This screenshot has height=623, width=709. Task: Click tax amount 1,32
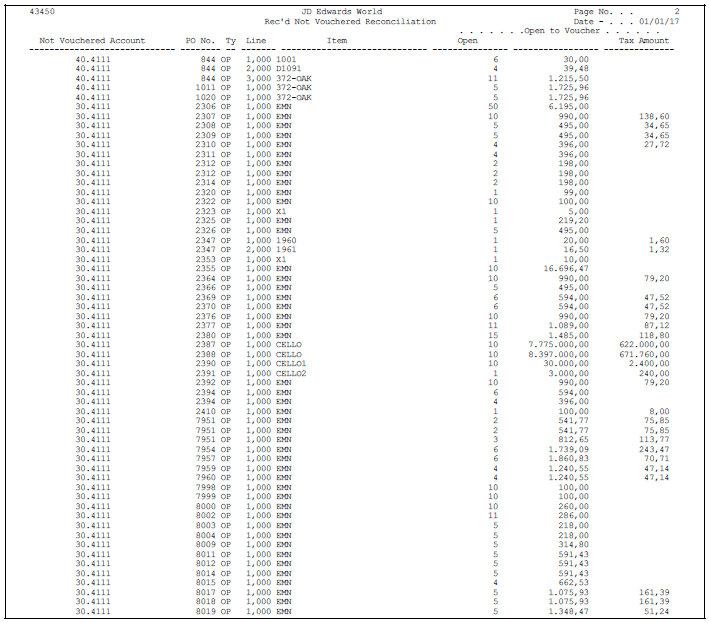coord(659,249)
